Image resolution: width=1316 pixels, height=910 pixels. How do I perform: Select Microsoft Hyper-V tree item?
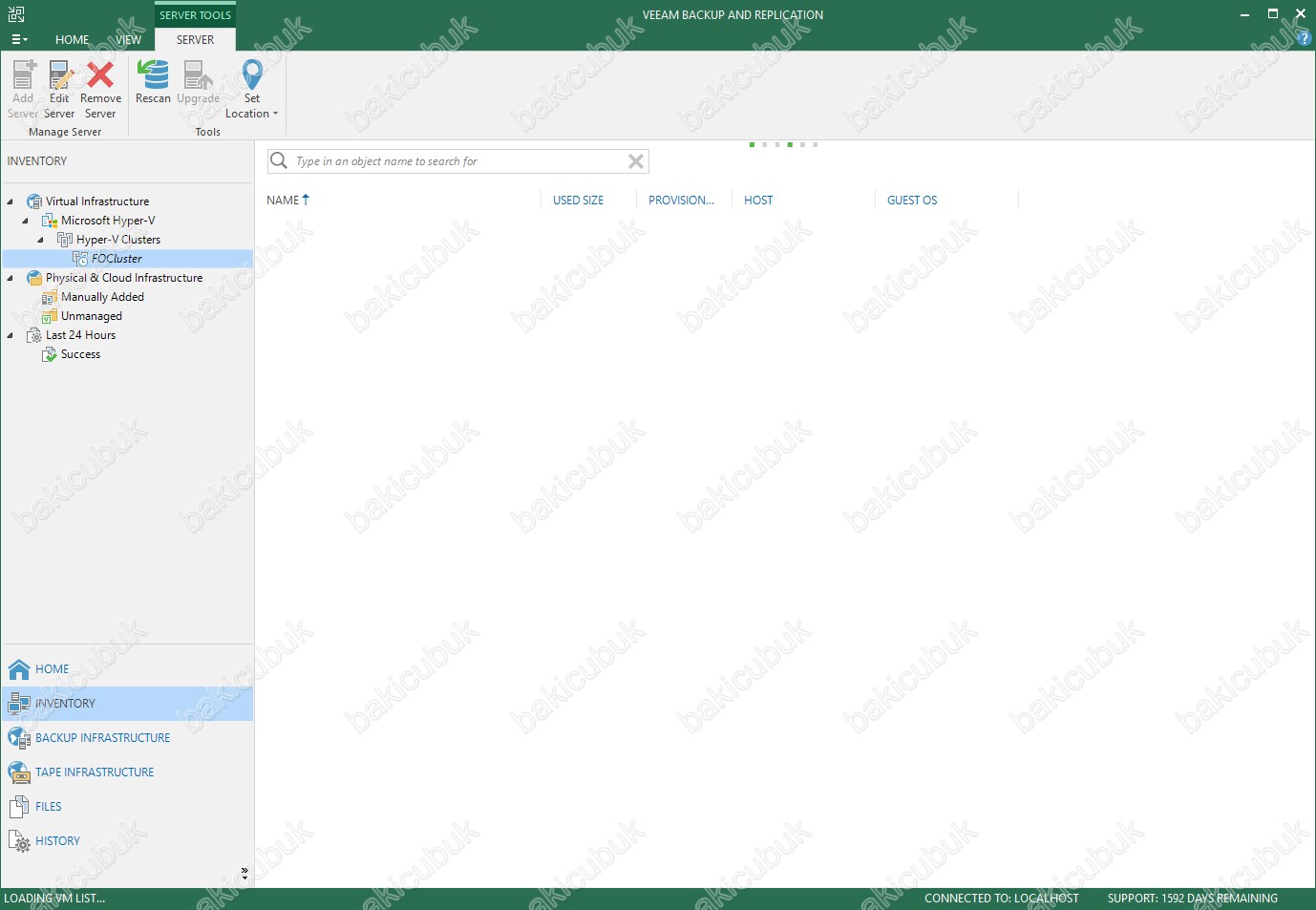[108, 221]
